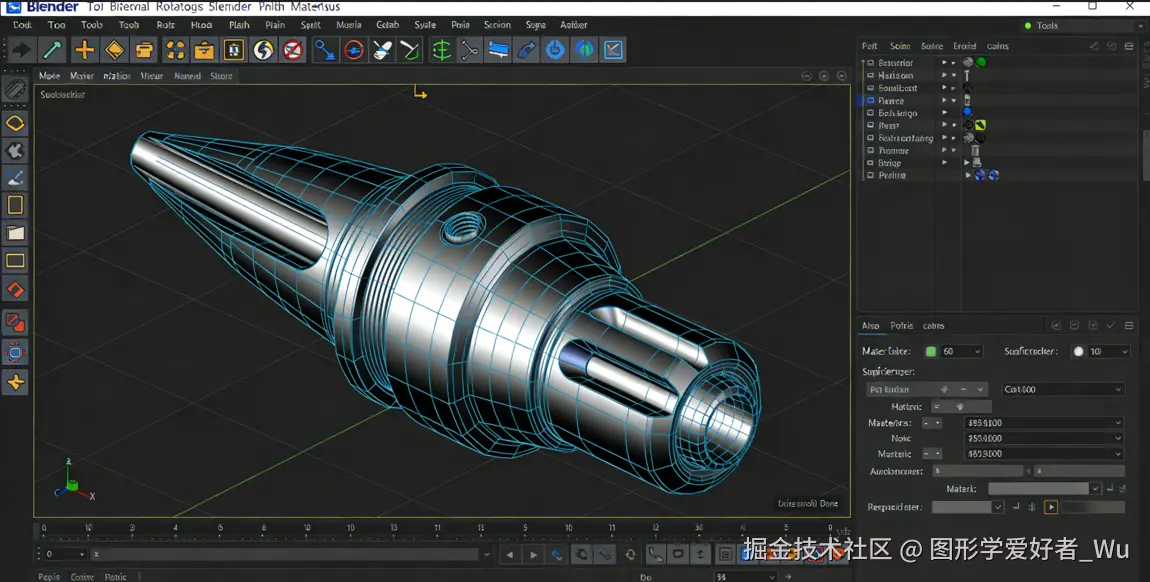Click the white swirl circle icon

click(x=263, y=50)
